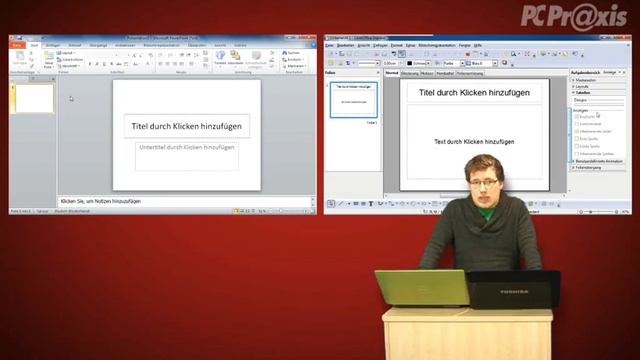Click slideshow view icon in PowerPoint status bar
This screenshot has width=640, height=360.
253,211
